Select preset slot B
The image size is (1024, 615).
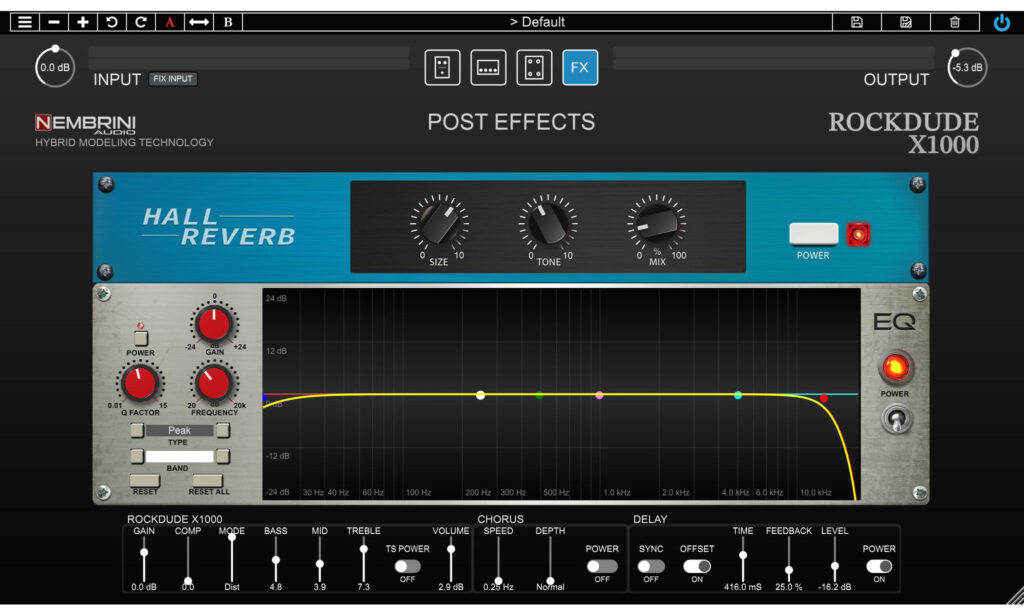click(228, 22)
